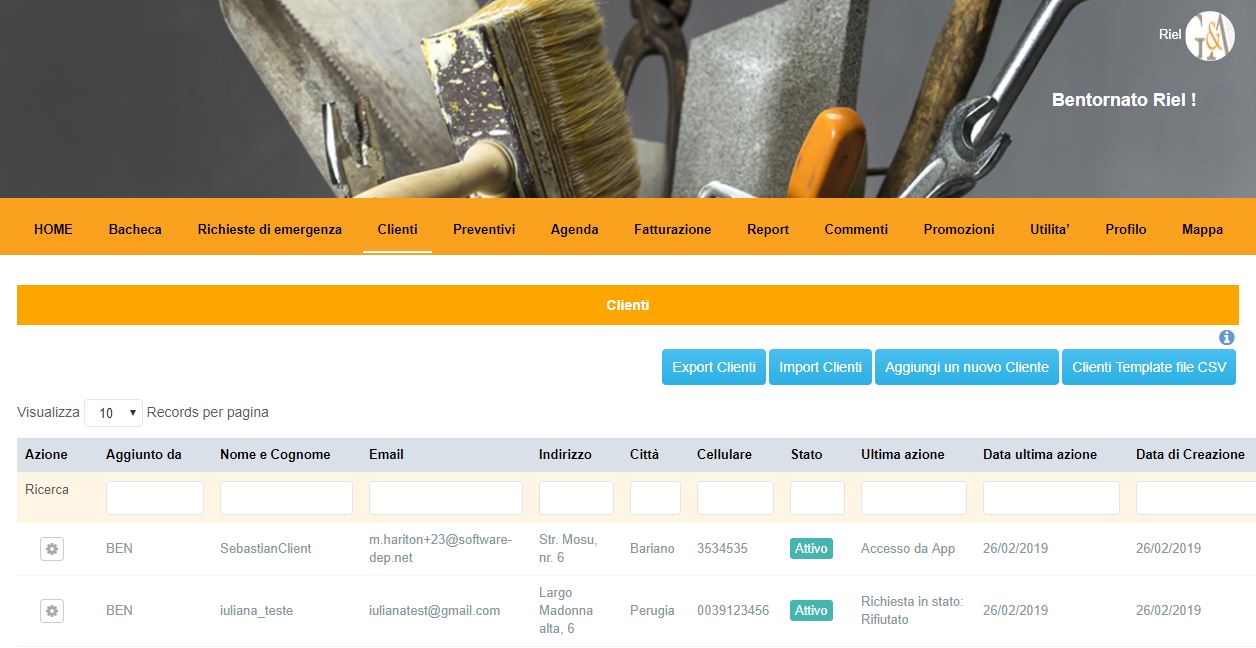Screen dimensions: 1256x648
Task: Click the Nome e Cognome filter box
Action: [286, 498]
